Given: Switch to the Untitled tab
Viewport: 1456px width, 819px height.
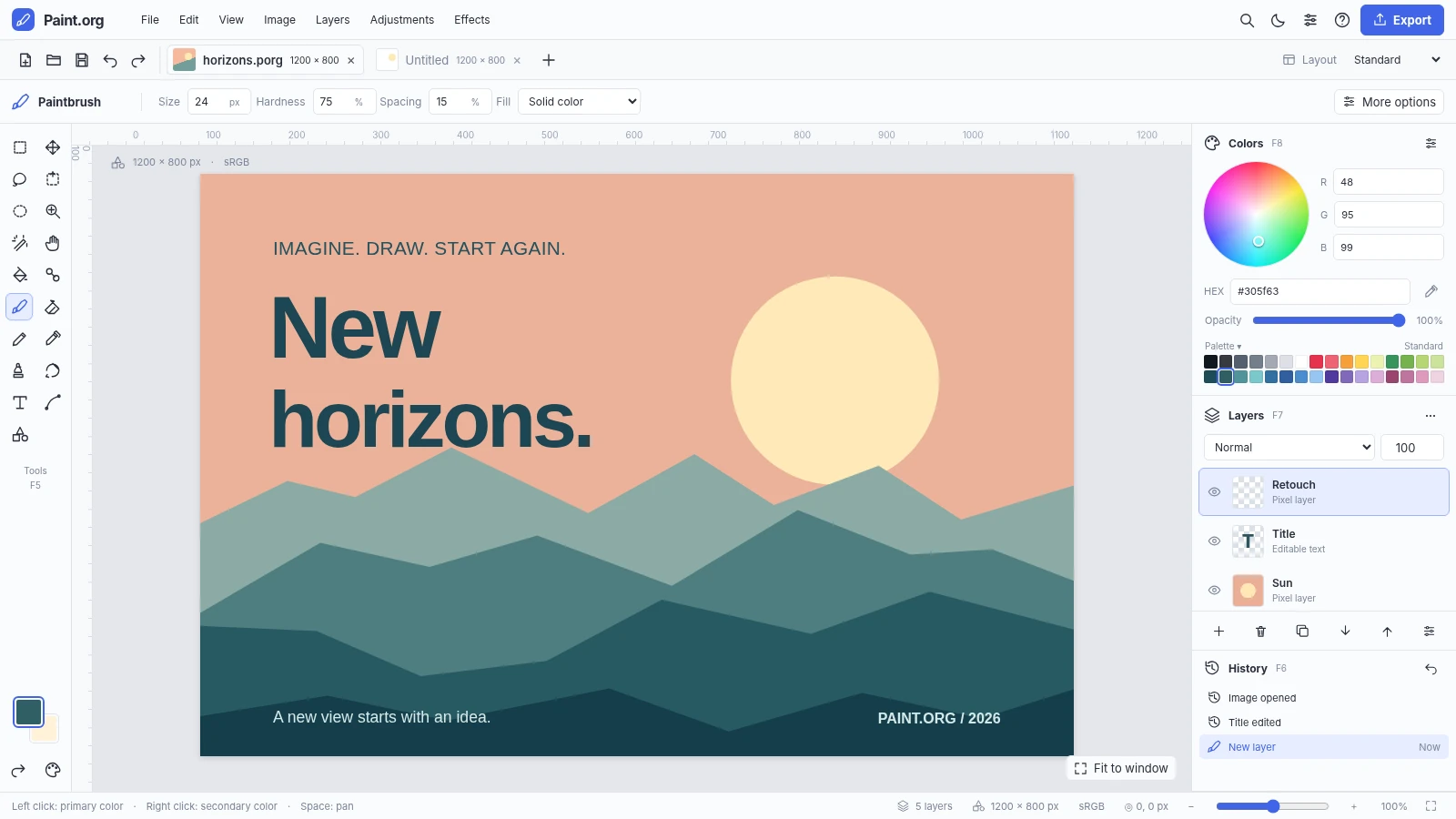Looking at the screenshot, I should click(450, 60).
